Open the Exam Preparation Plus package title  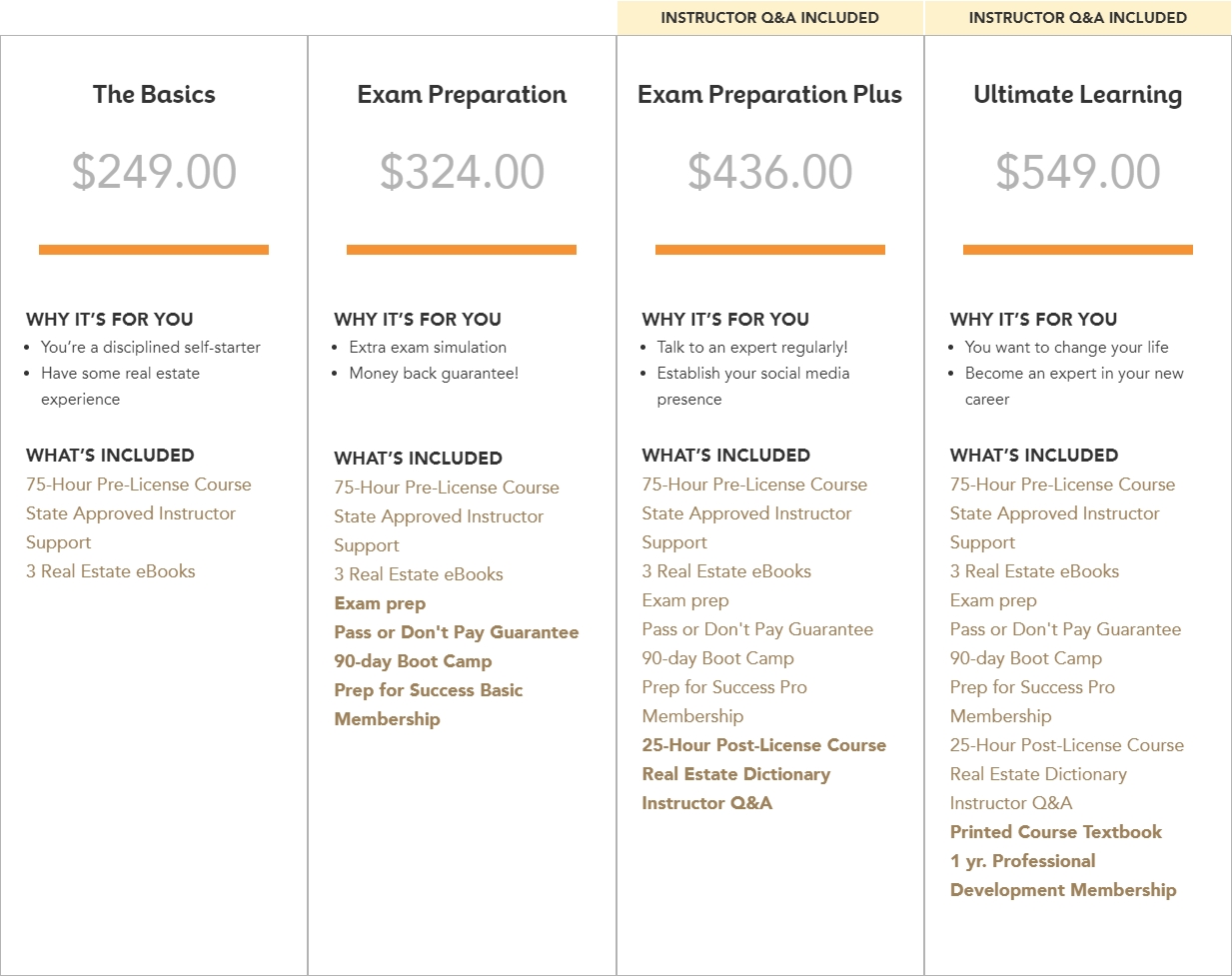[x=769, y=95]
